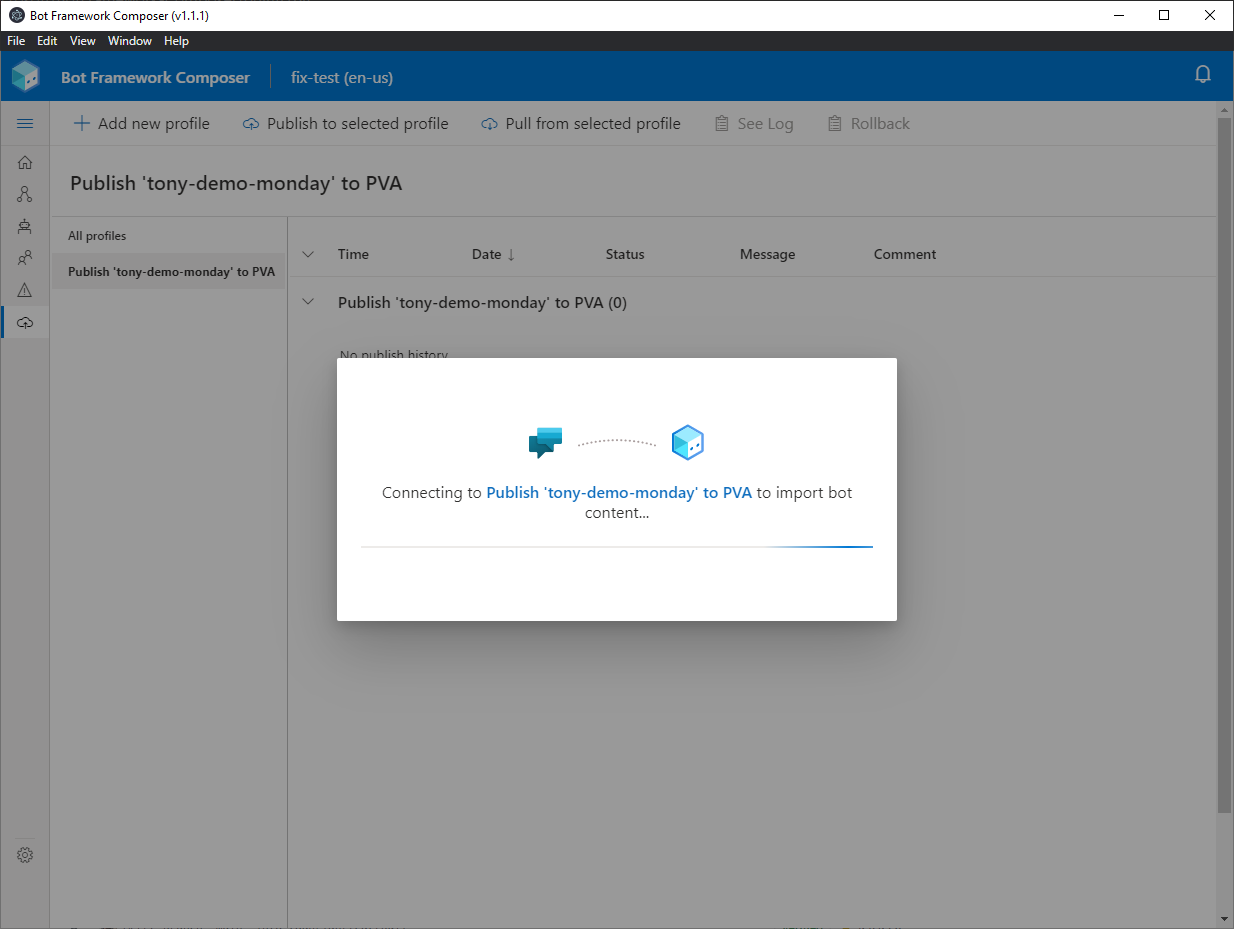1234x929 pixels.
Task: Select the Publish cloud sidebar icon
Action: click(x=25, y=322)
